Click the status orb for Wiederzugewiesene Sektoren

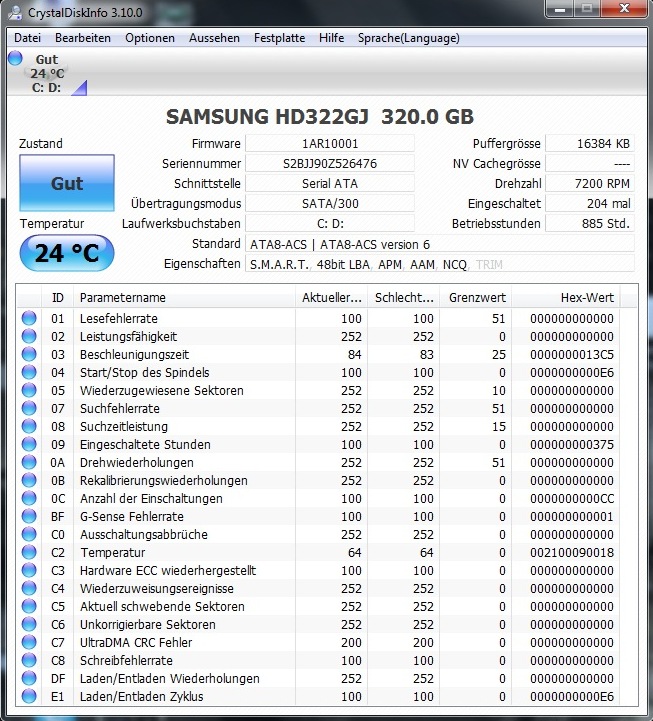point(29,390)
